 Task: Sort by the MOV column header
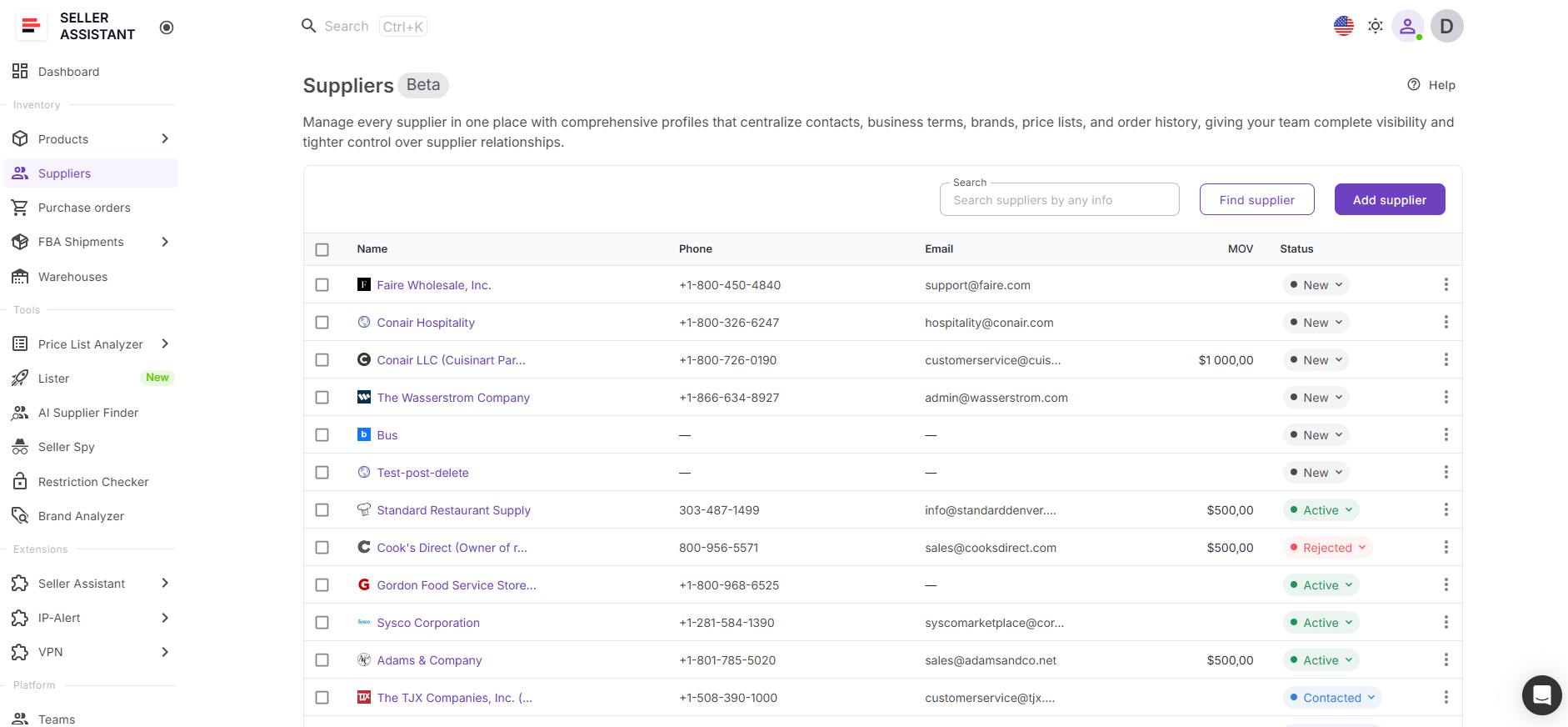pyautogui.click(x=1241, y=249)
